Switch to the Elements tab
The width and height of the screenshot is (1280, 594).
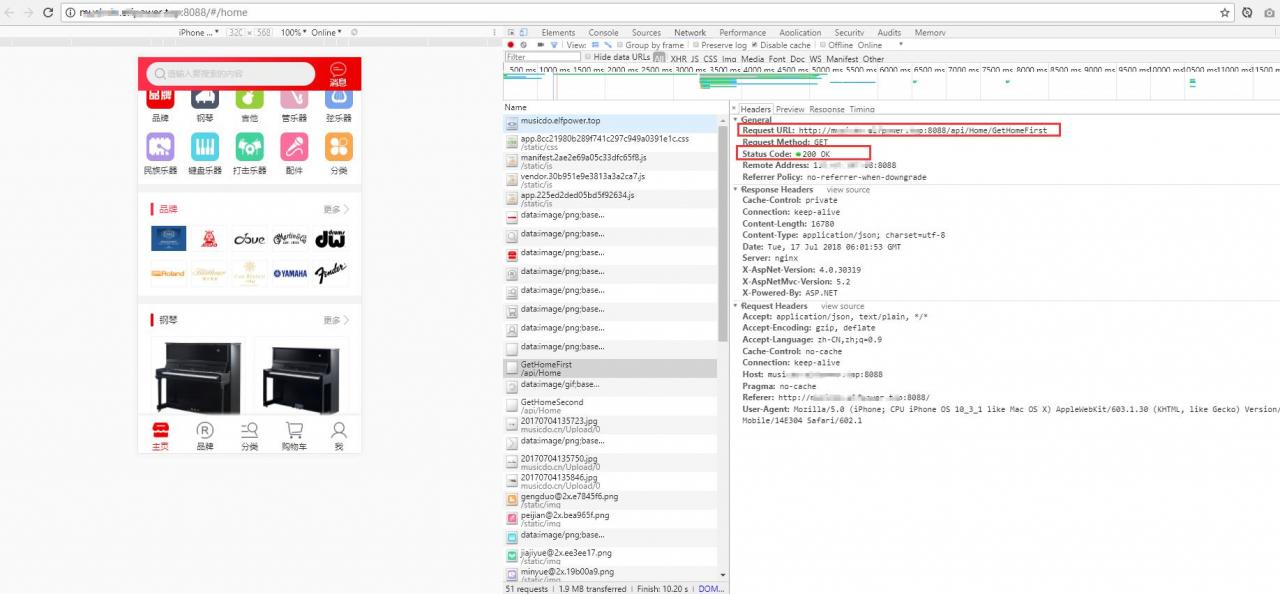click(x=558, y=32)
